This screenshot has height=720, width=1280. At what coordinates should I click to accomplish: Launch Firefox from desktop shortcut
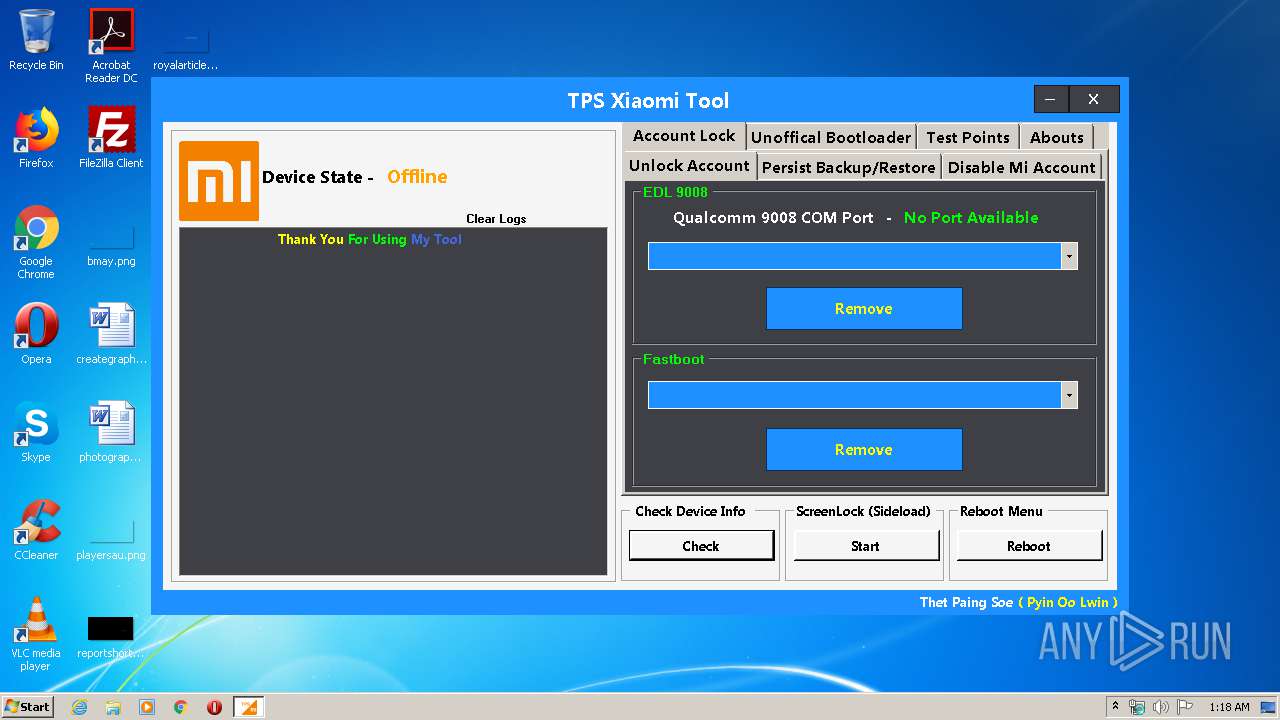point(36,138)
